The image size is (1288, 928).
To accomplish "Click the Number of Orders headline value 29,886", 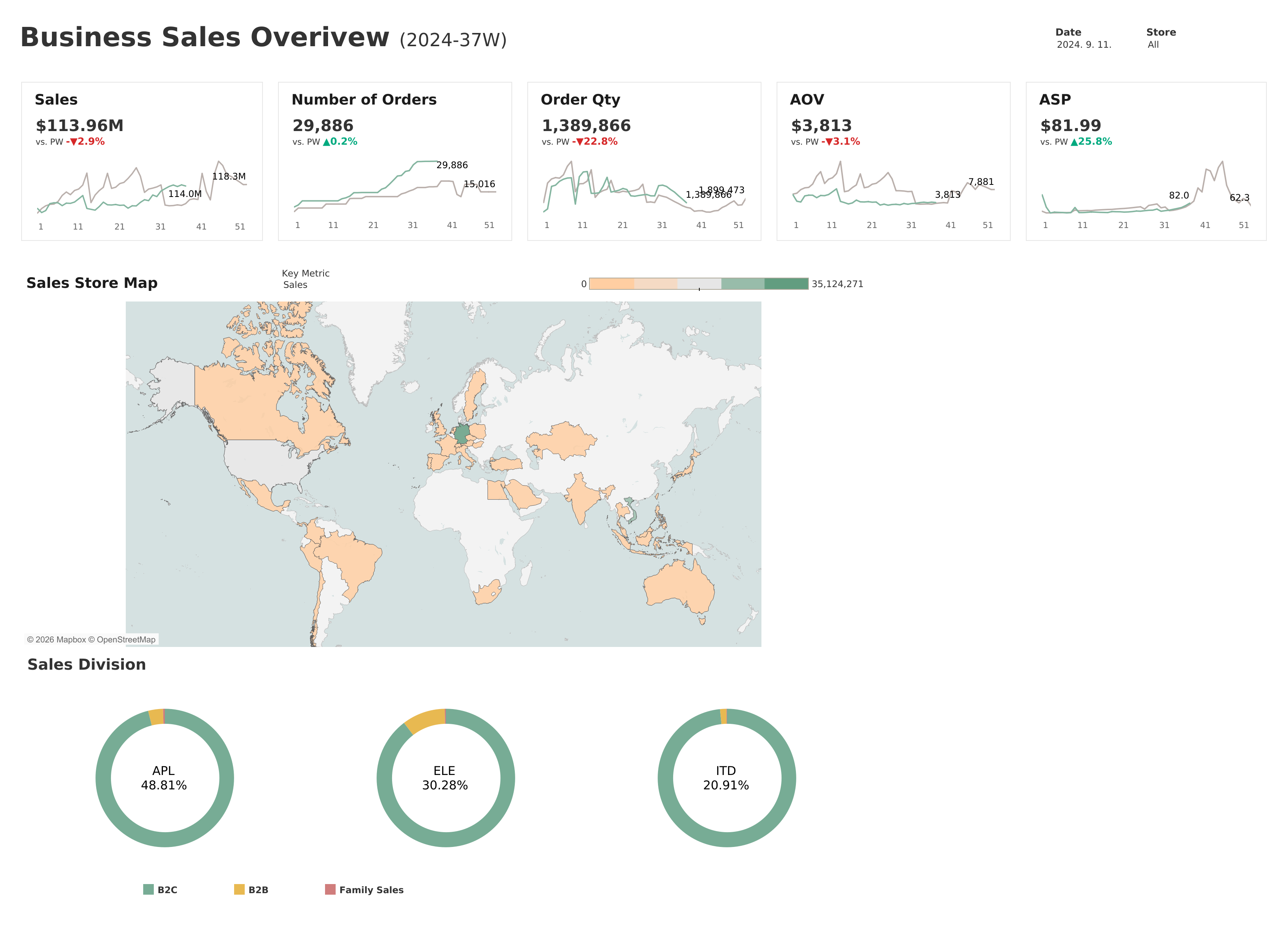I will [x=323, y=125].
